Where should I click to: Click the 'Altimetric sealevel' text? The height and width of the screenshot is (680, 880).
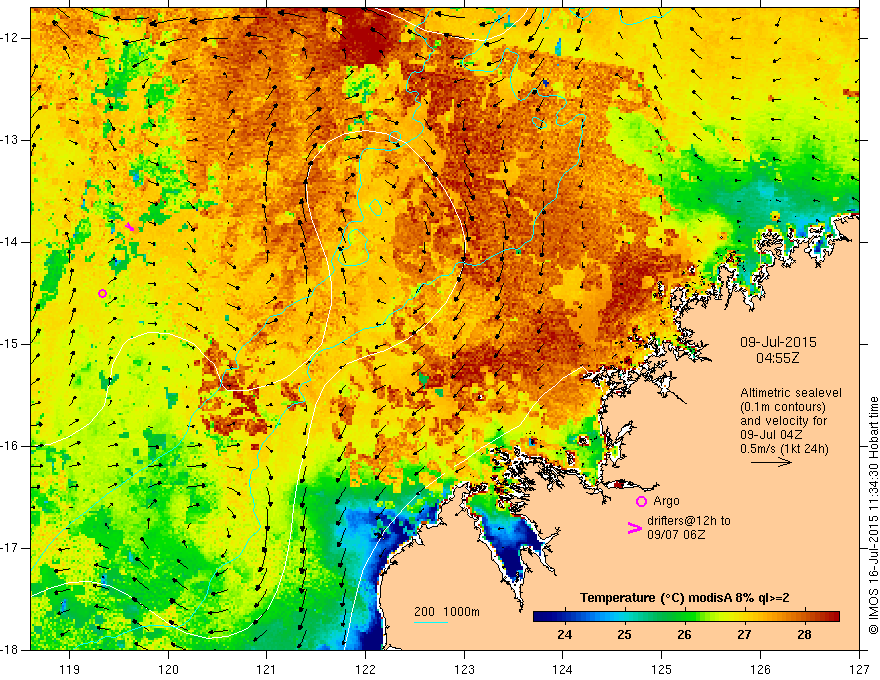[x=791, y=393]
